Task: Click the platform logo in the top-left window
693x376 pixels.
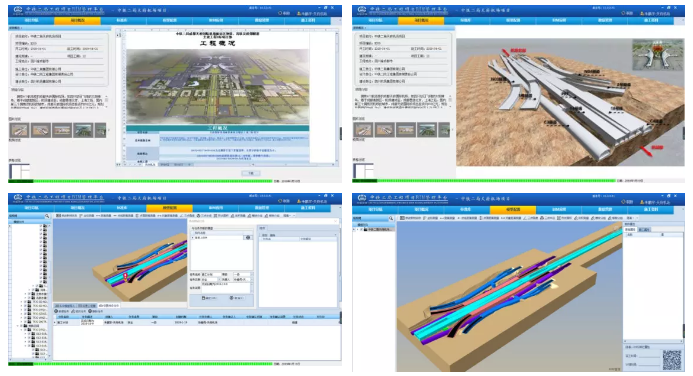Action: [18, 10]
